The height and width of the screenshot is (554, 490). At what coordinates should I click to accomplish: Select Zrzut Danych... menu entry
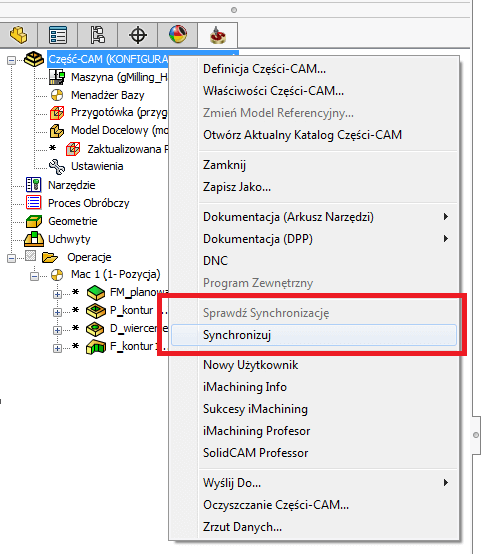point(314,527)
